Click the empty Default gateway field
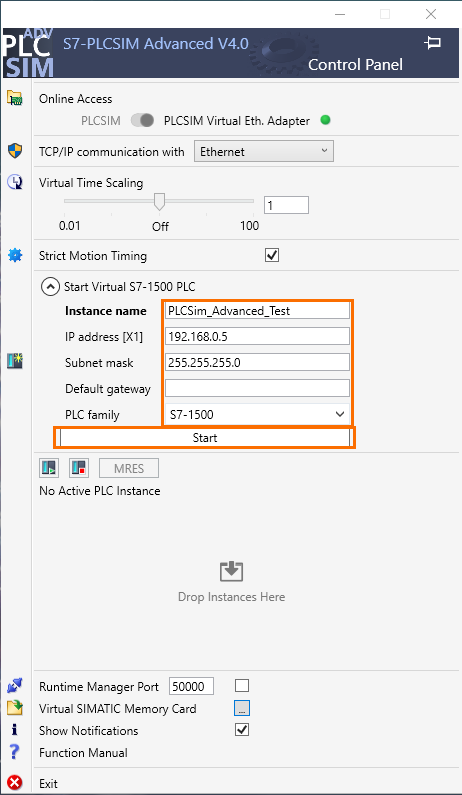Screen dimensions: 462x795 click(257, 388)
